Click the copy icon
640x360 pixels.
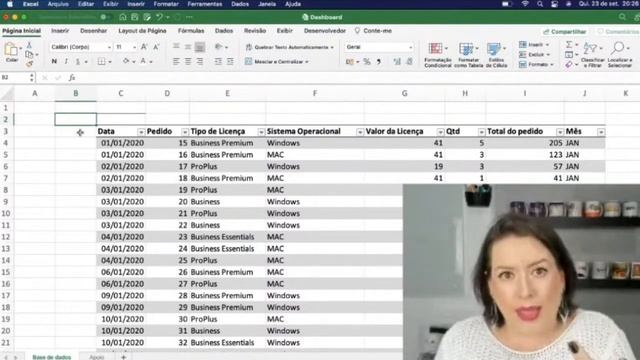pos(29,54)
